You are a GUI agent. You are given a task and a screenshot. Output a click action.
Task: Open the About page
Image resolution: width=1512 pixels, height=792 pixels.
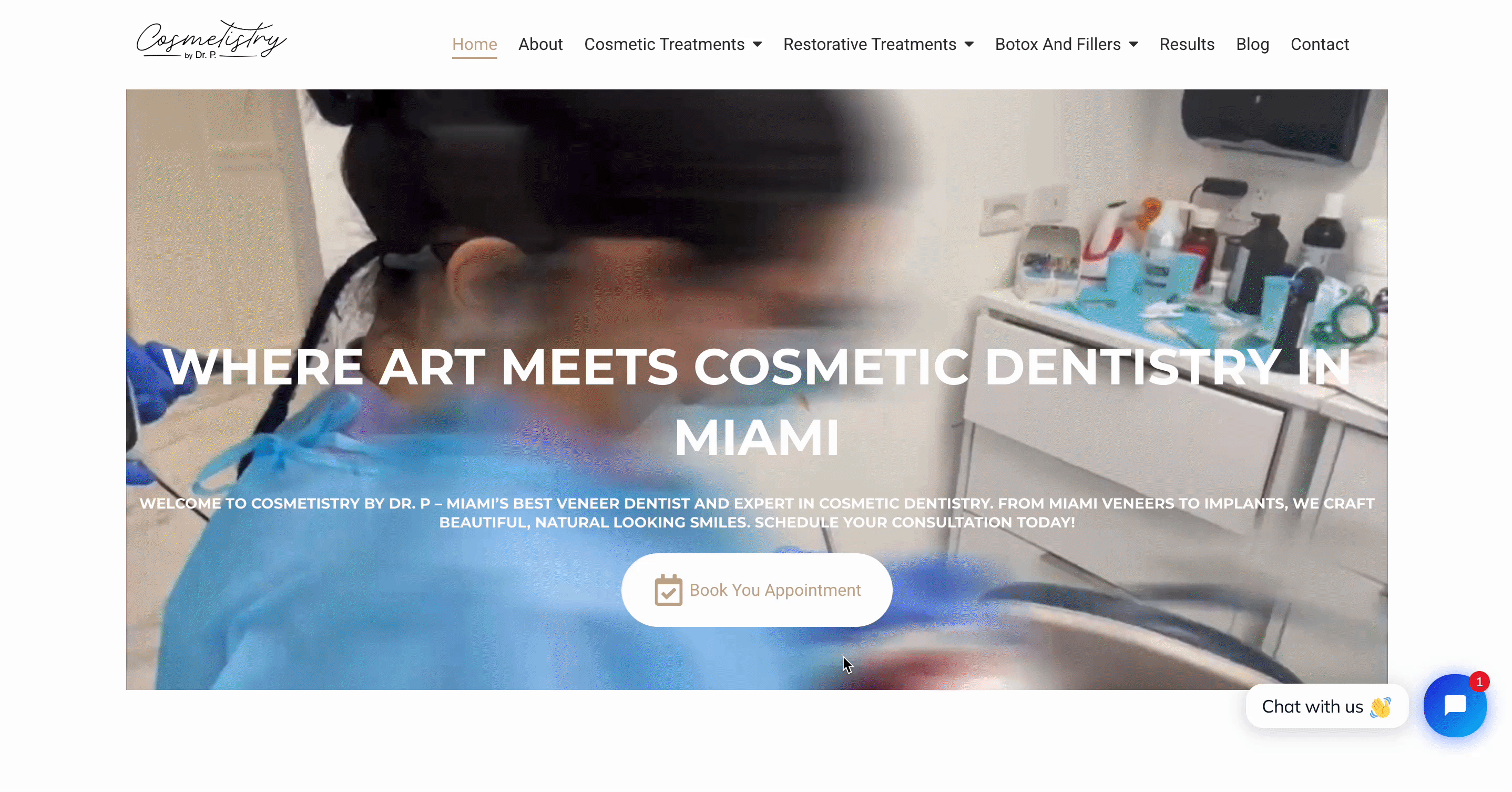[540, 44]
